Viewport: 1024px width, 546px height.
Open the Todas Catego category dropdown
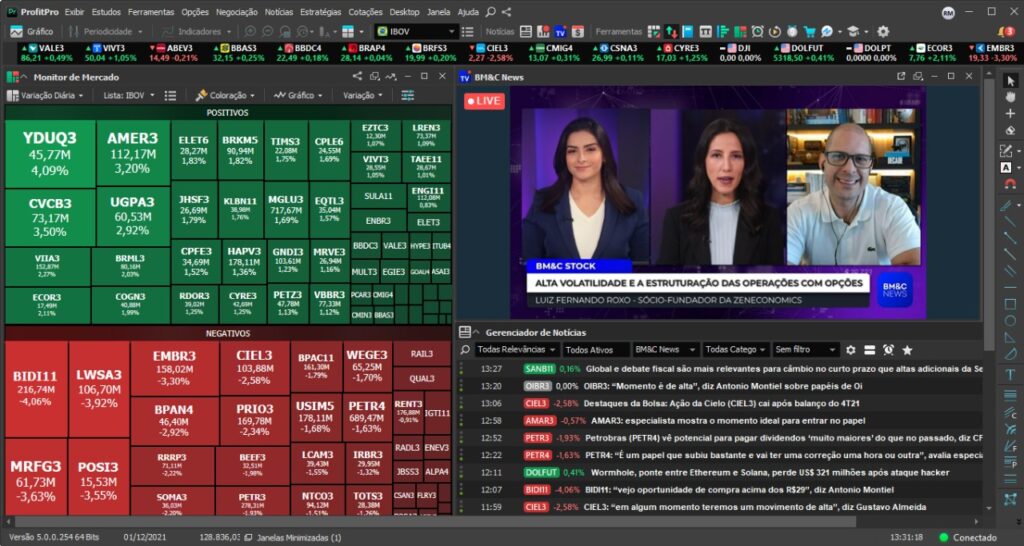click(736, 350)
